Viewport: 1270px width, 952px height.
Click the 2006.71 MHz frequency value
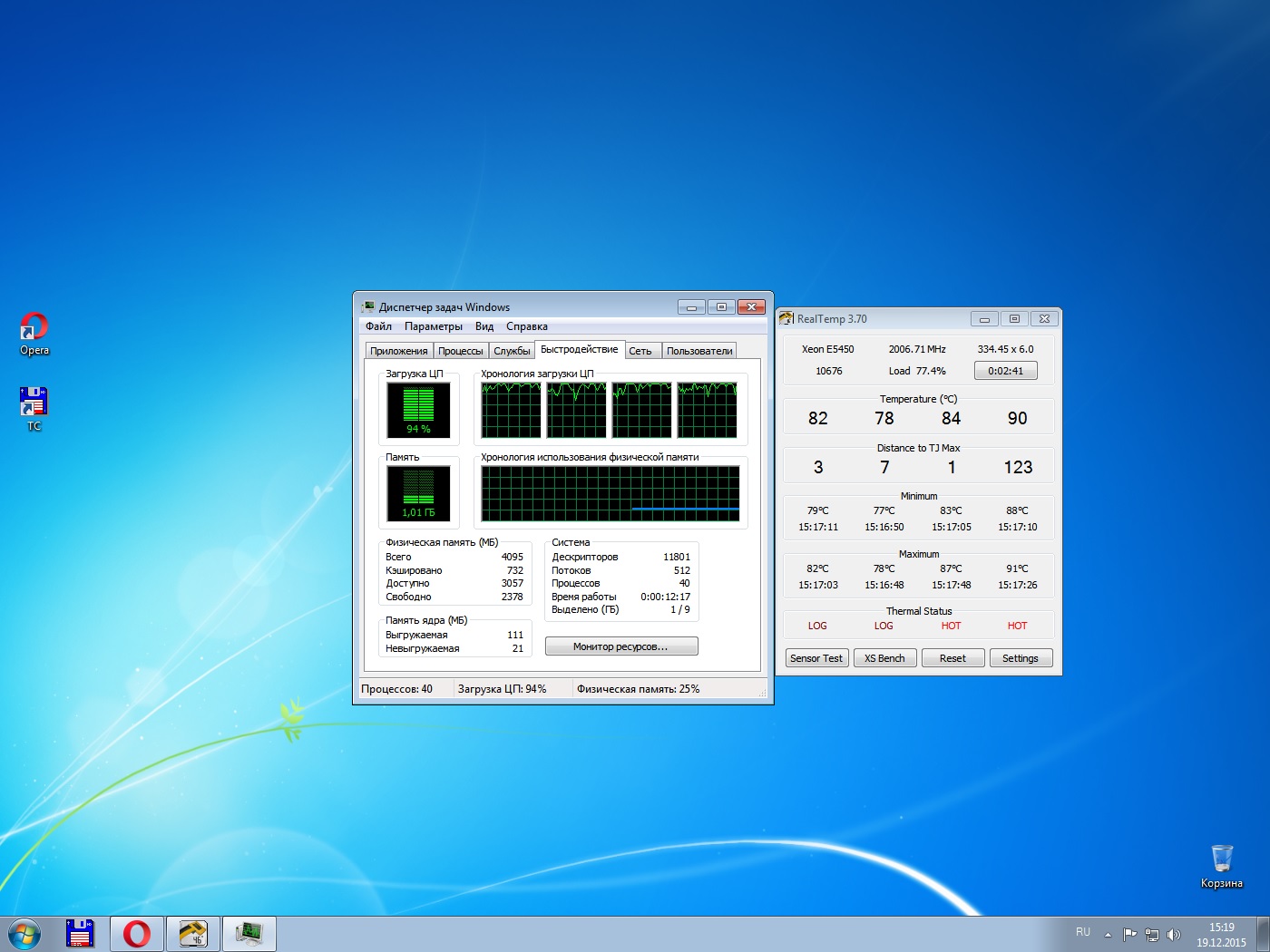(917, 349)
